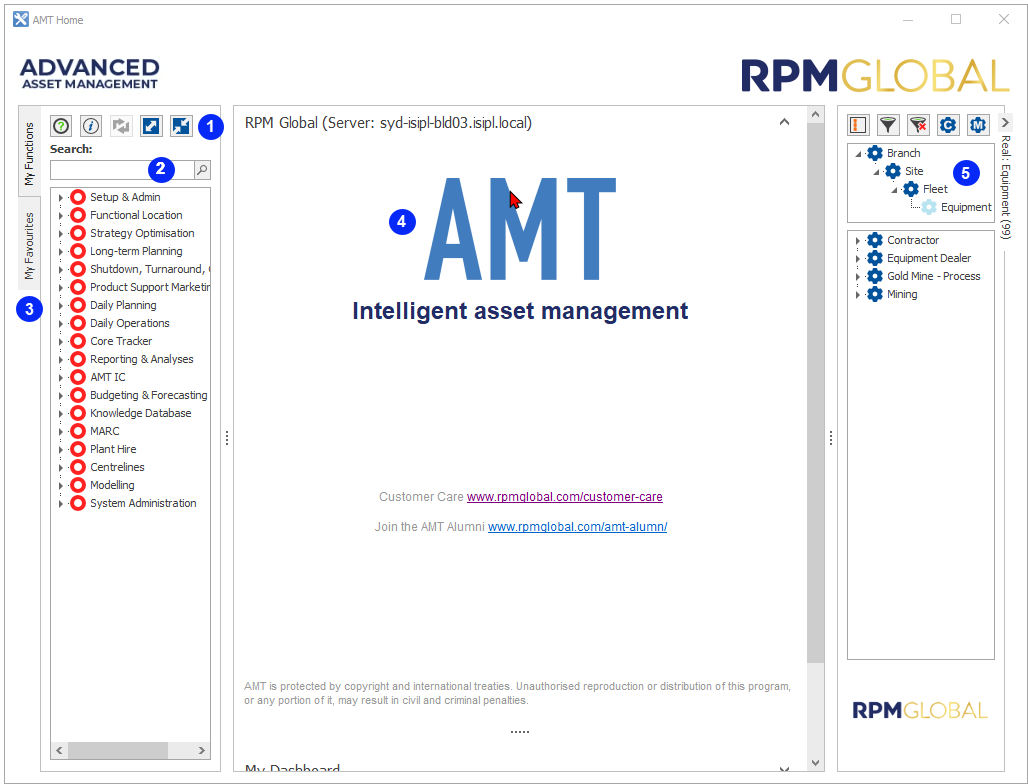
Task: Open the customer-care website link
Action: (x=564, y=497)
